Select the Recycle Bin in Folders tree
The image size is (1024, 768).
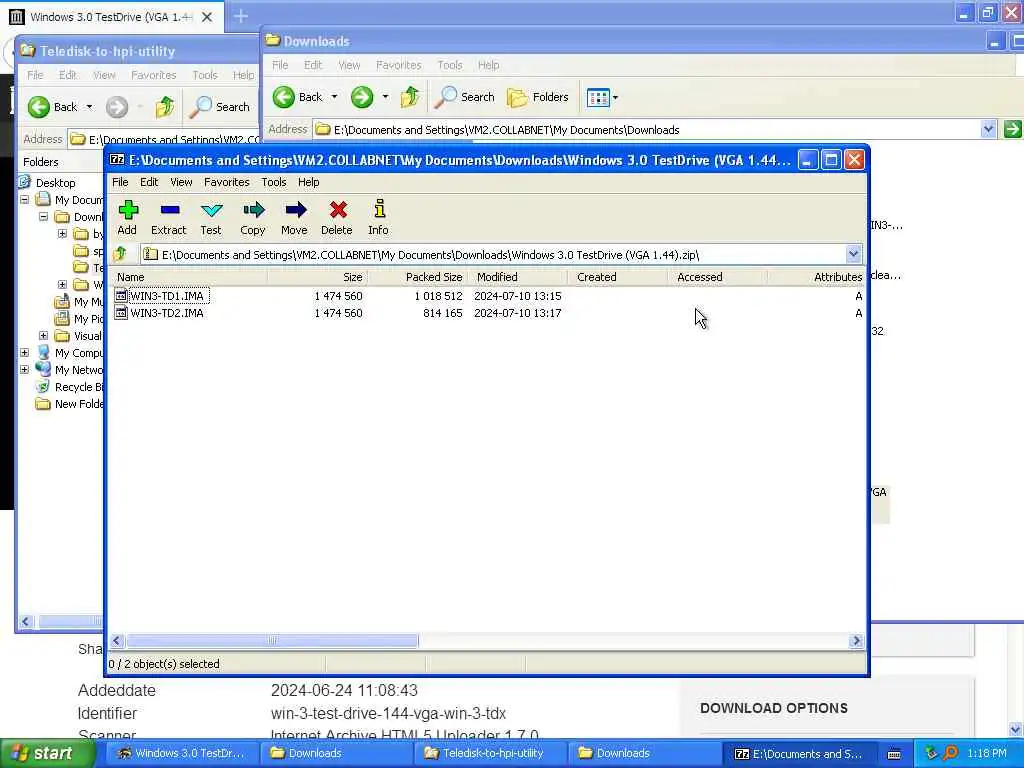[x=72, y=387]
